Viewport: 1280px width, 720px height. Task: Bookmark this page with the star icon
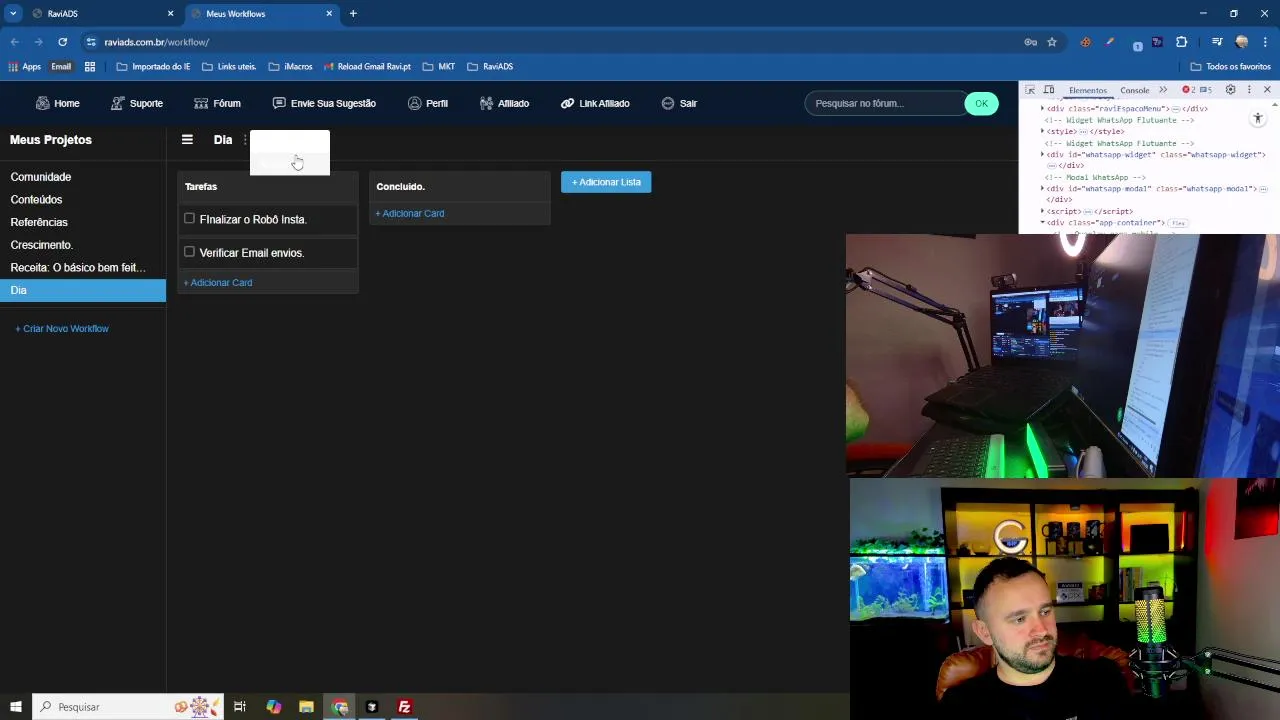[x=1052, y=42]
